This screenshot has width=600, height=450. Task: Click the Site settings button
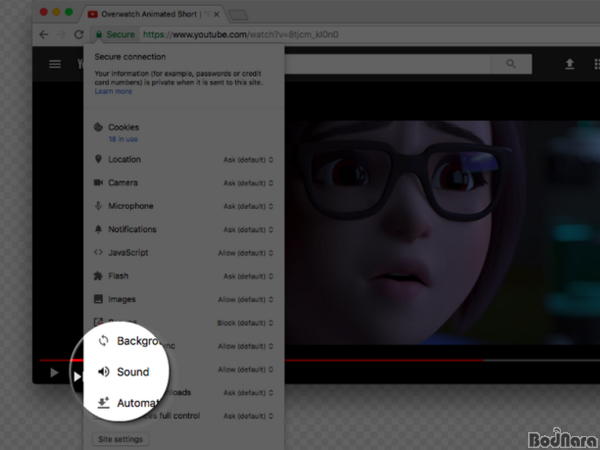point(121,439)
